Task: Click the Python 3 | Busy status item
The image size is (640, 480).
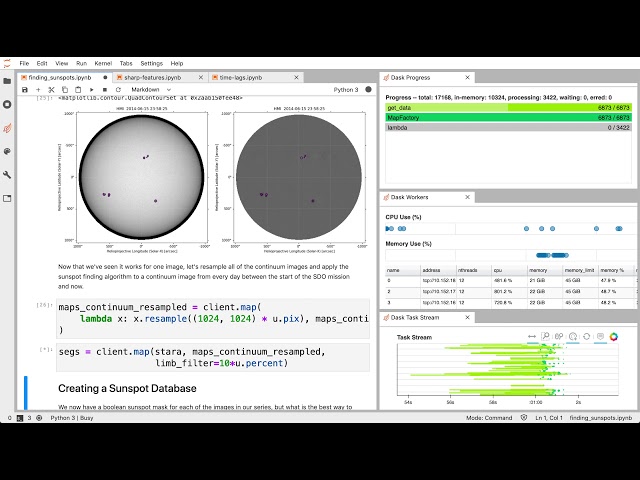Action: coord(72,418)
